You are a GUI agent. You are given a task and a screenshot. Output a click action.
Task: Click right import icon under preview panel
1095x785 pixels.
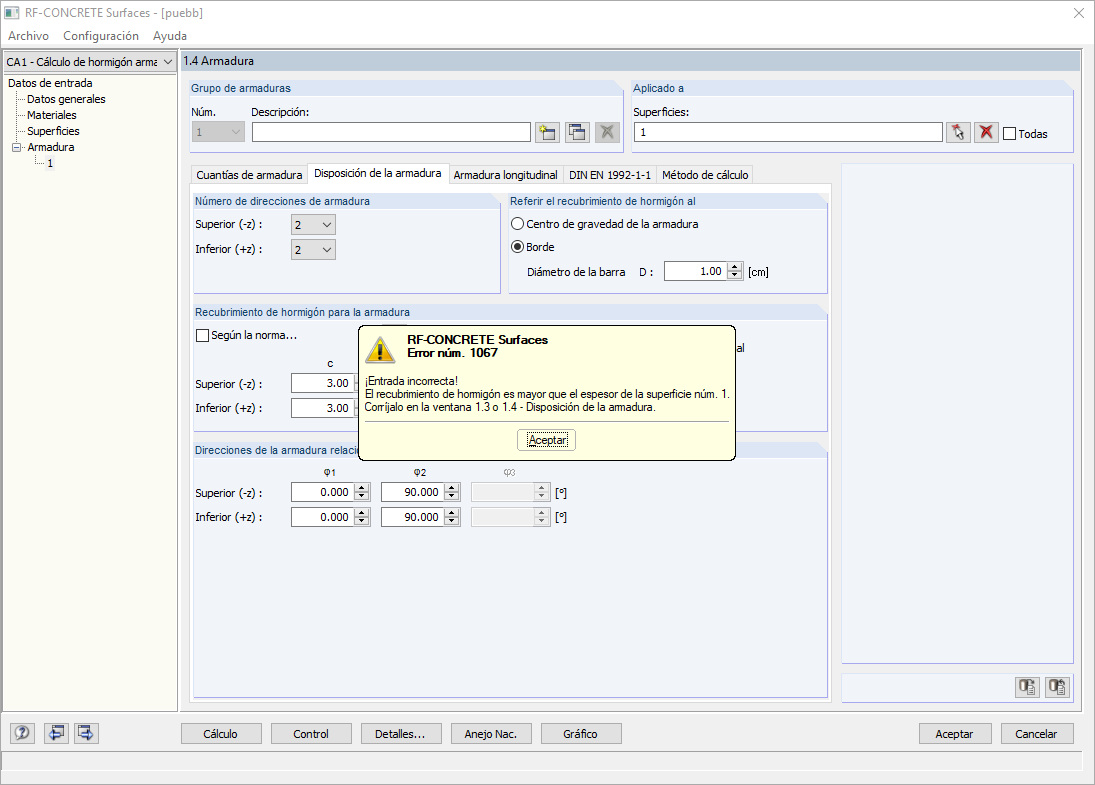[1057, 687]
